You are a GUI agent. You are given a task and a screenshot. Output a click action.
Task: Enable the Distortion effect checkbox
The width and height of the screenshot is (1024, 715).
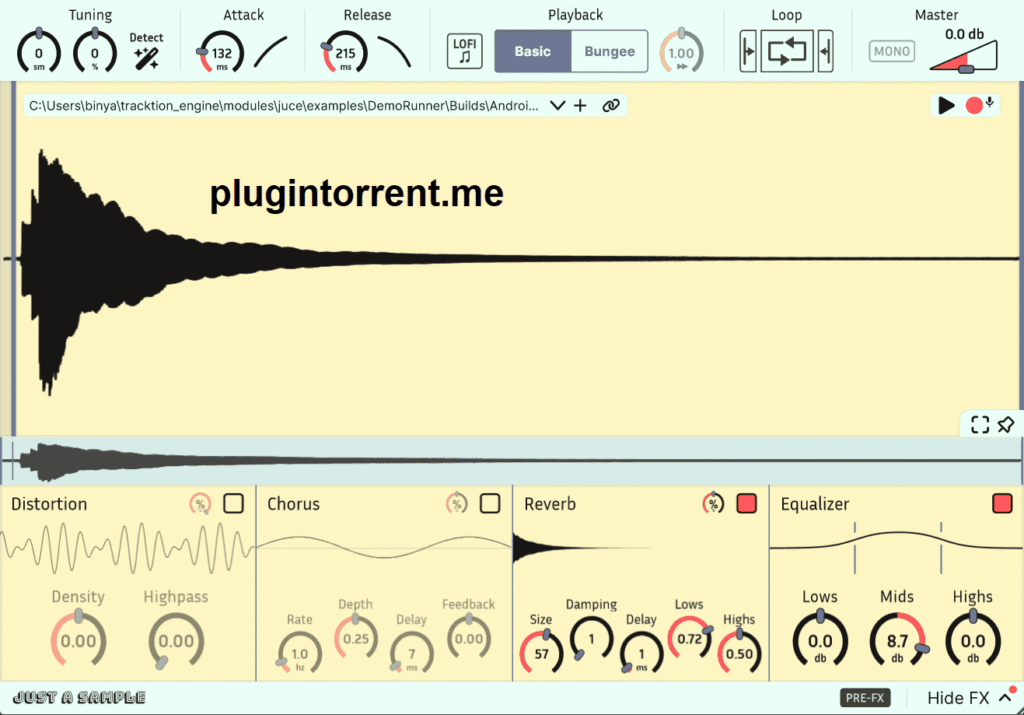point(233,503)
